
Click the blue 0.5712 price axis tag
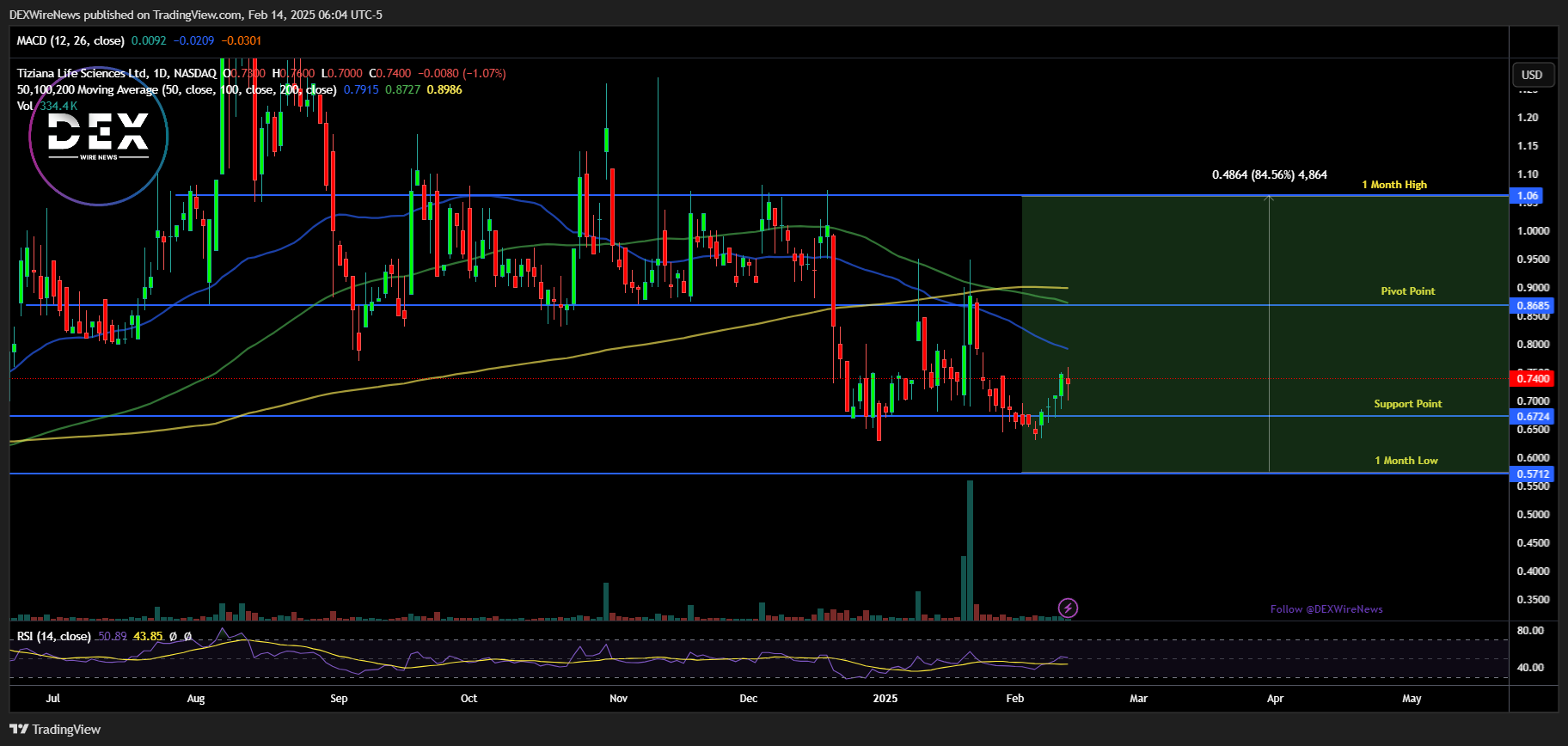[1532, 474]
